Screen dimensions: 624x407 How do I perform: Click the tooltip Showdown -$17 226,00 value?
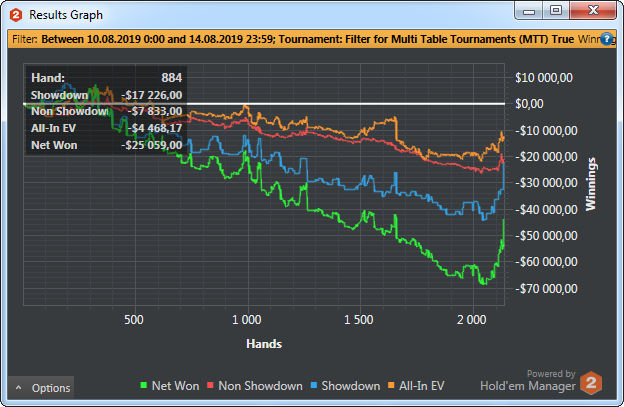click(152, 95)
